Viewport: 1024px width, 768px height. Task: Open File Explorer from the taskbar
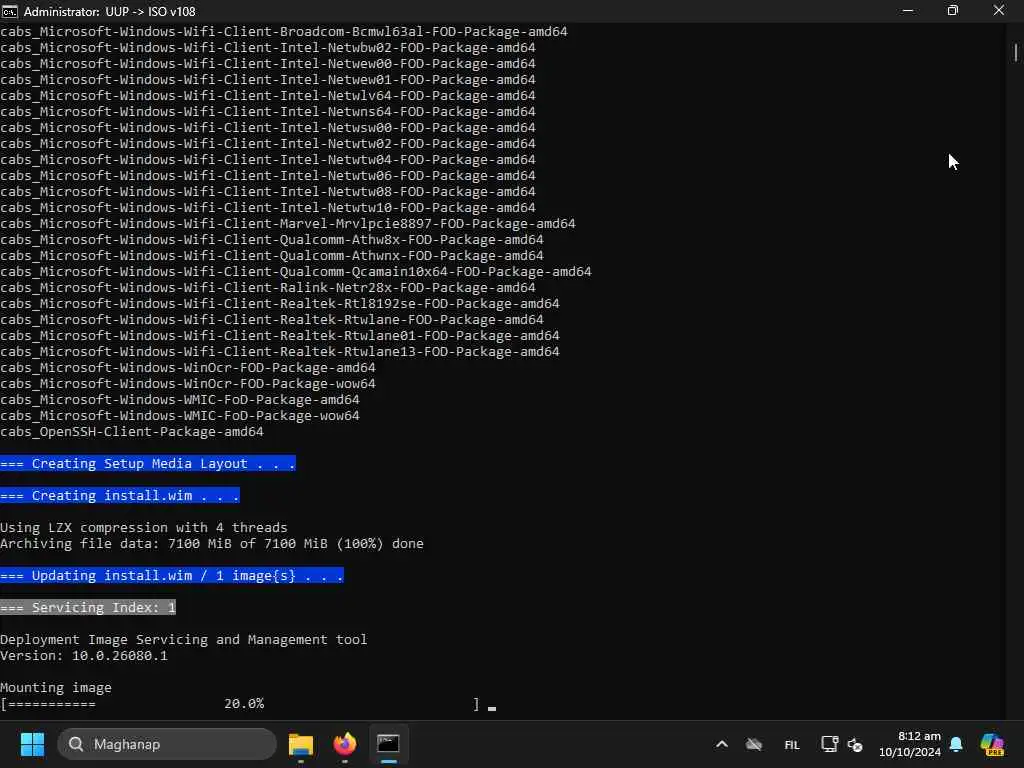[301, 744]
